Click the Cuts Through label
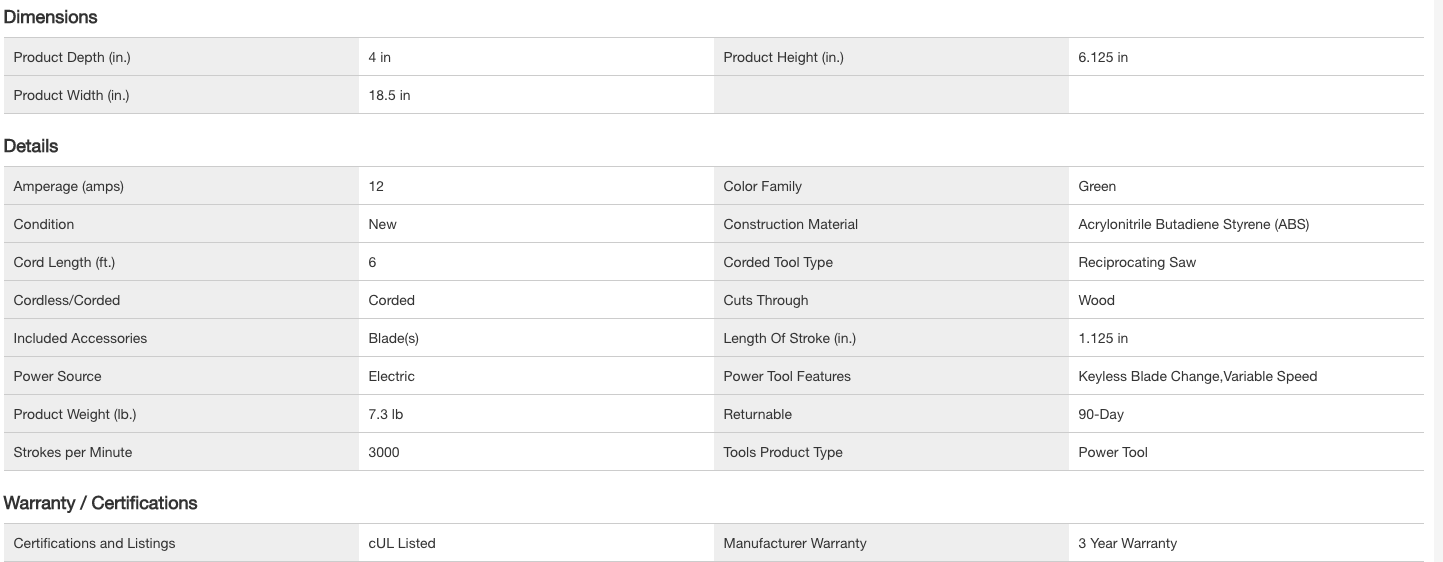This screenshot has height=562, width=1443. [x=765, y=301]
